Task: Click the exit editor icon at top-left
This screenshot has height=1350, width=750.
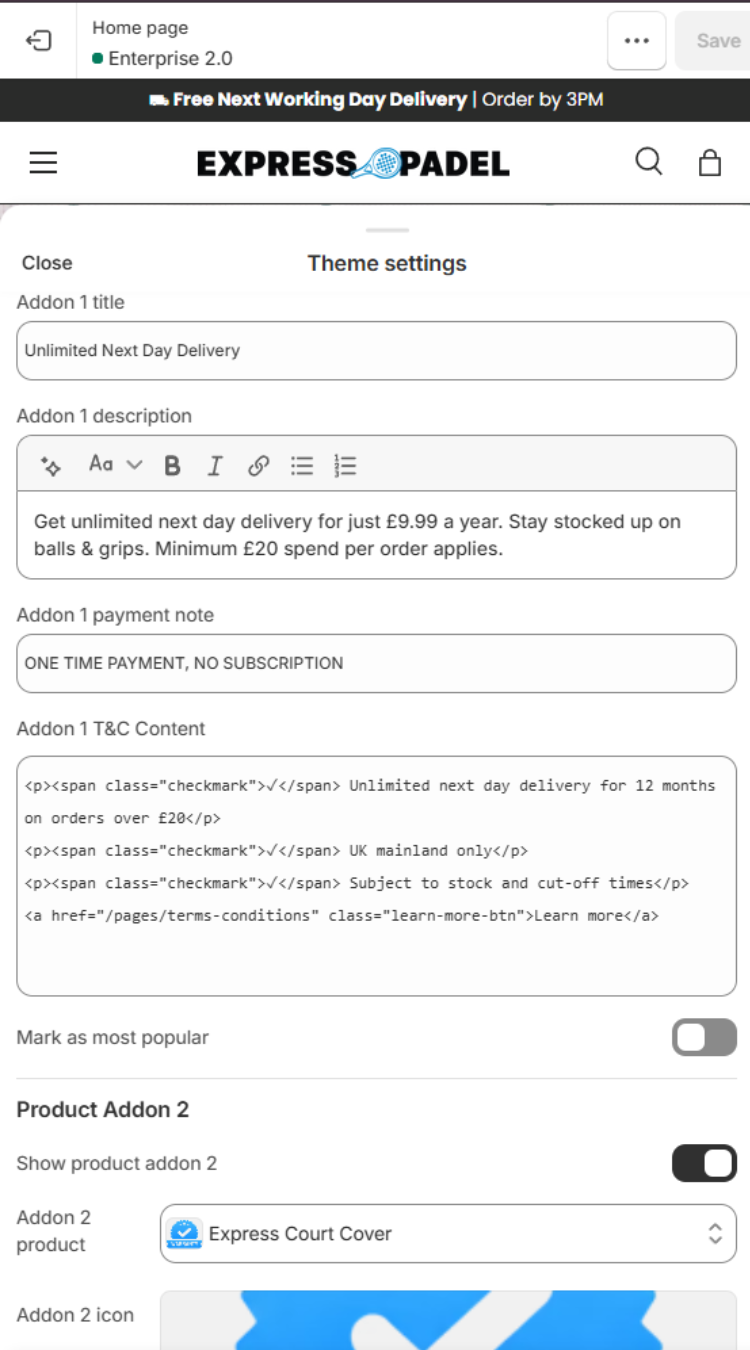Action: click(x=38, y=41)
